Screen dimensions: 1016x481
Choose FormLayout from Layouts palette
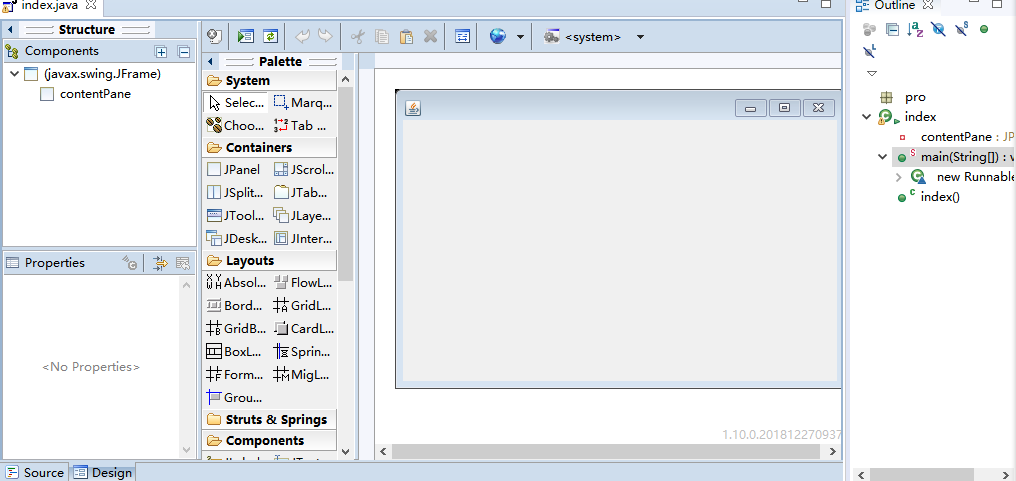236,375
